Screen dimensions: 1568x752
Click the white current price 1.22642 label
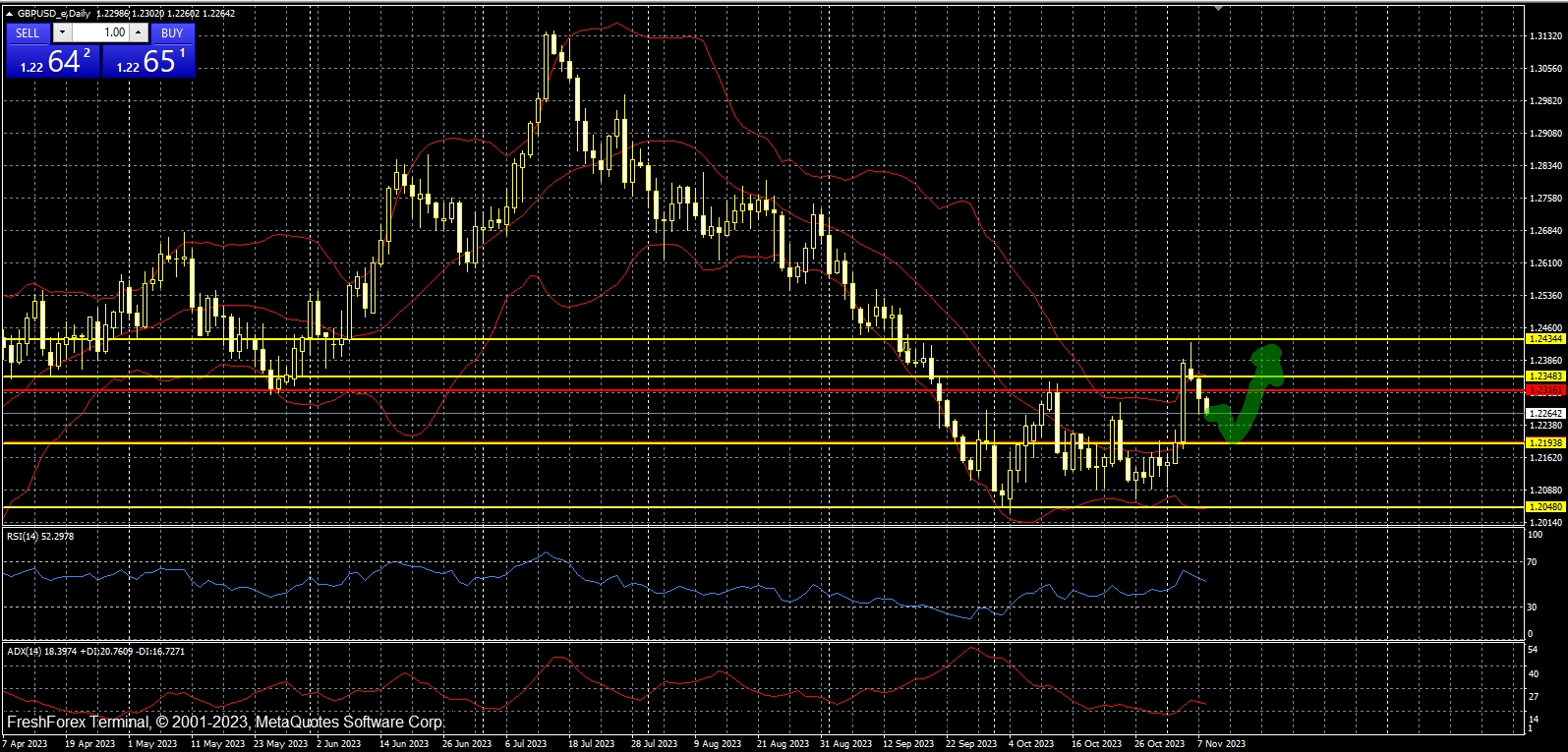coord(1545,413)
